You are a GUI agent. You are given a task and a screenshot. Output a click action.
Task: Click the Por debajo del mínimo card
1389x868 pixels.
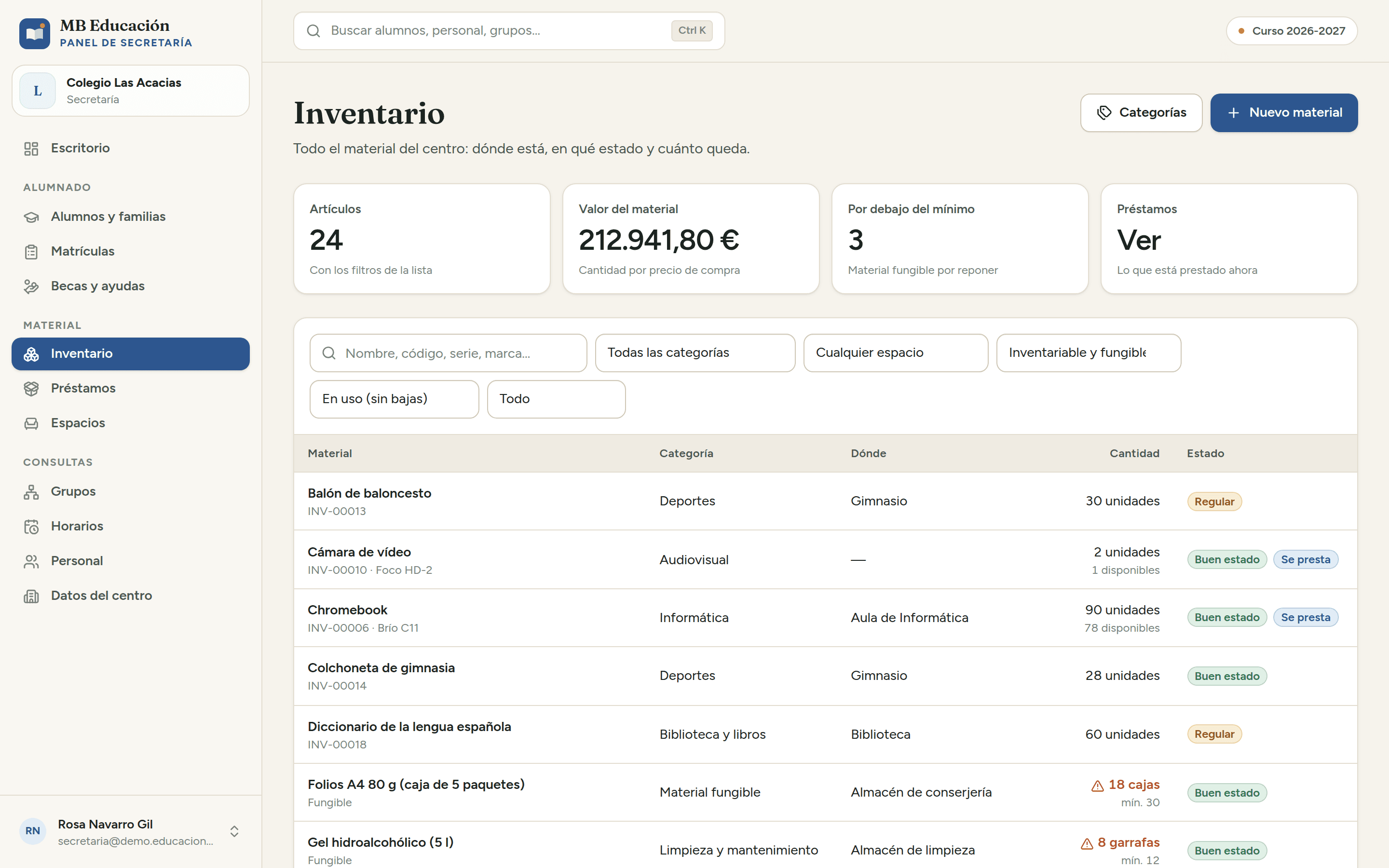coord(960,239)
